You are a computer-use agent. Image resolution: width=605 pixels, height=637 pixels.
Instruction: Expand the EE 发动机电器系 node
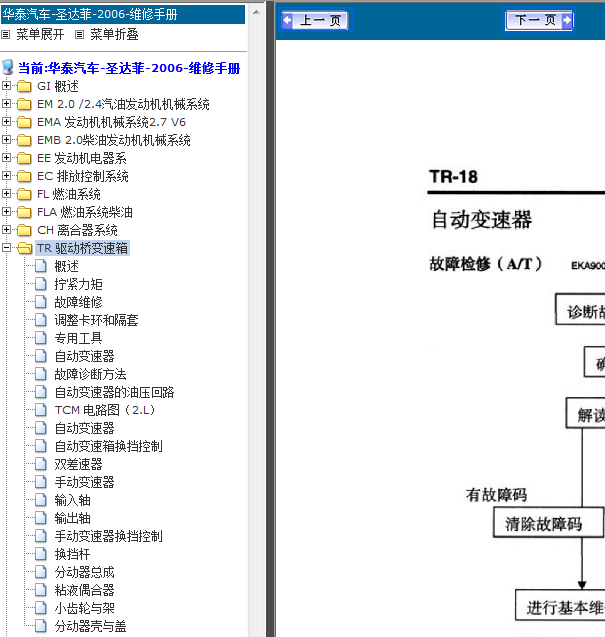pos(6,157)
